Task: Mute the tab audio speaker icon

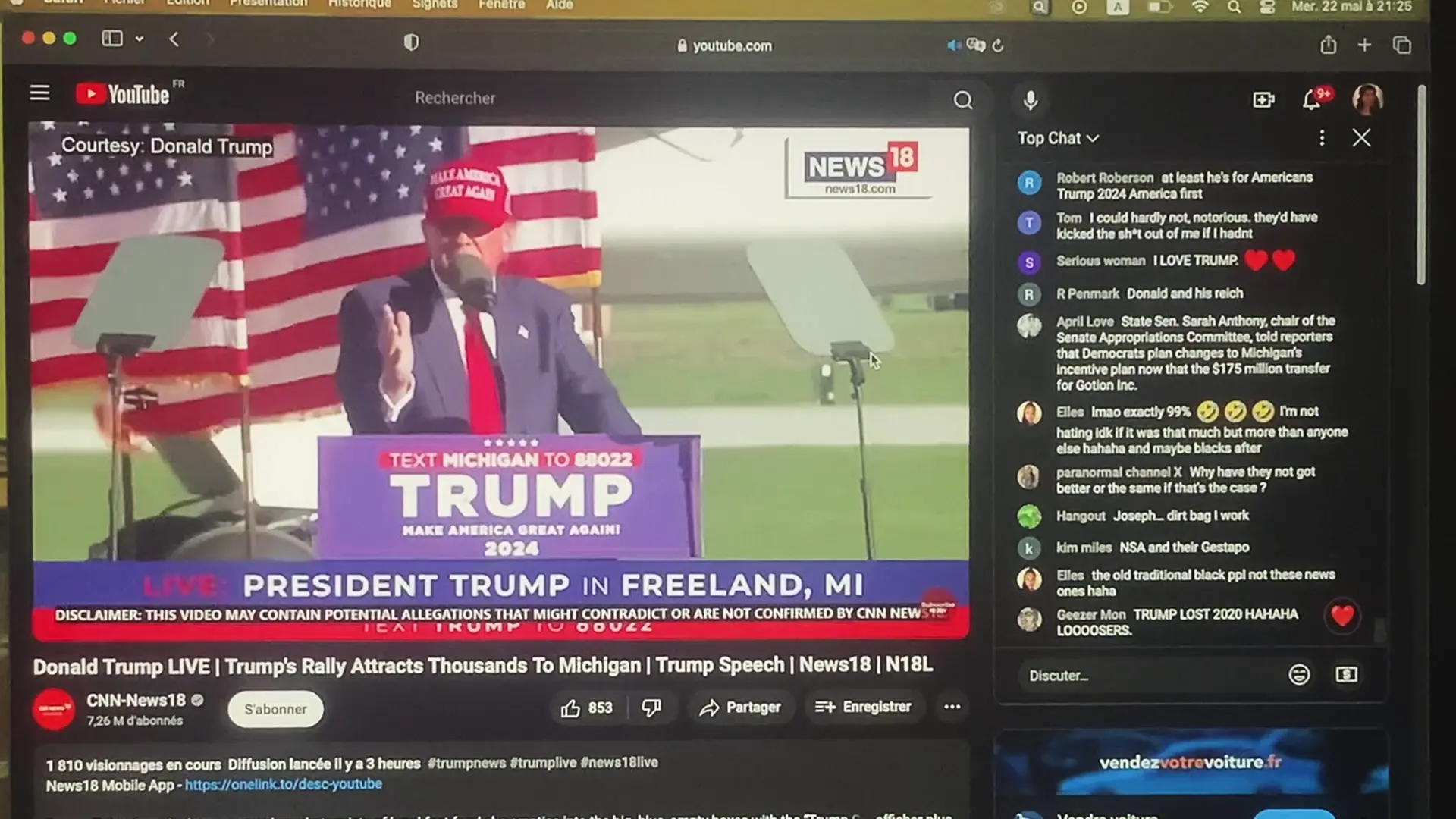Action: point(952,45)
